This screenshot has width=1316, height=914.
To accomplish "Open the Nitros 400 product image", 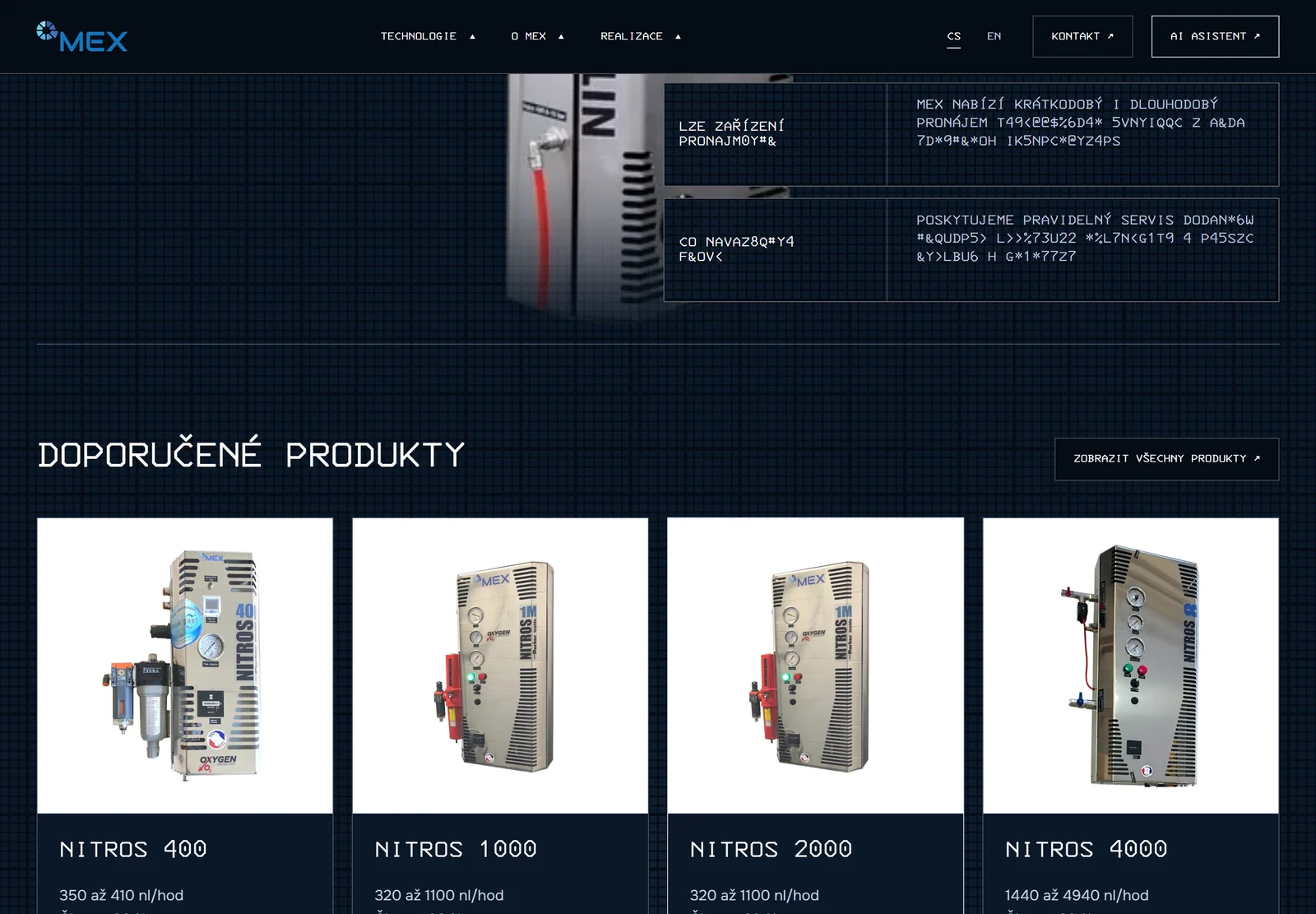I will pos(185,666).
